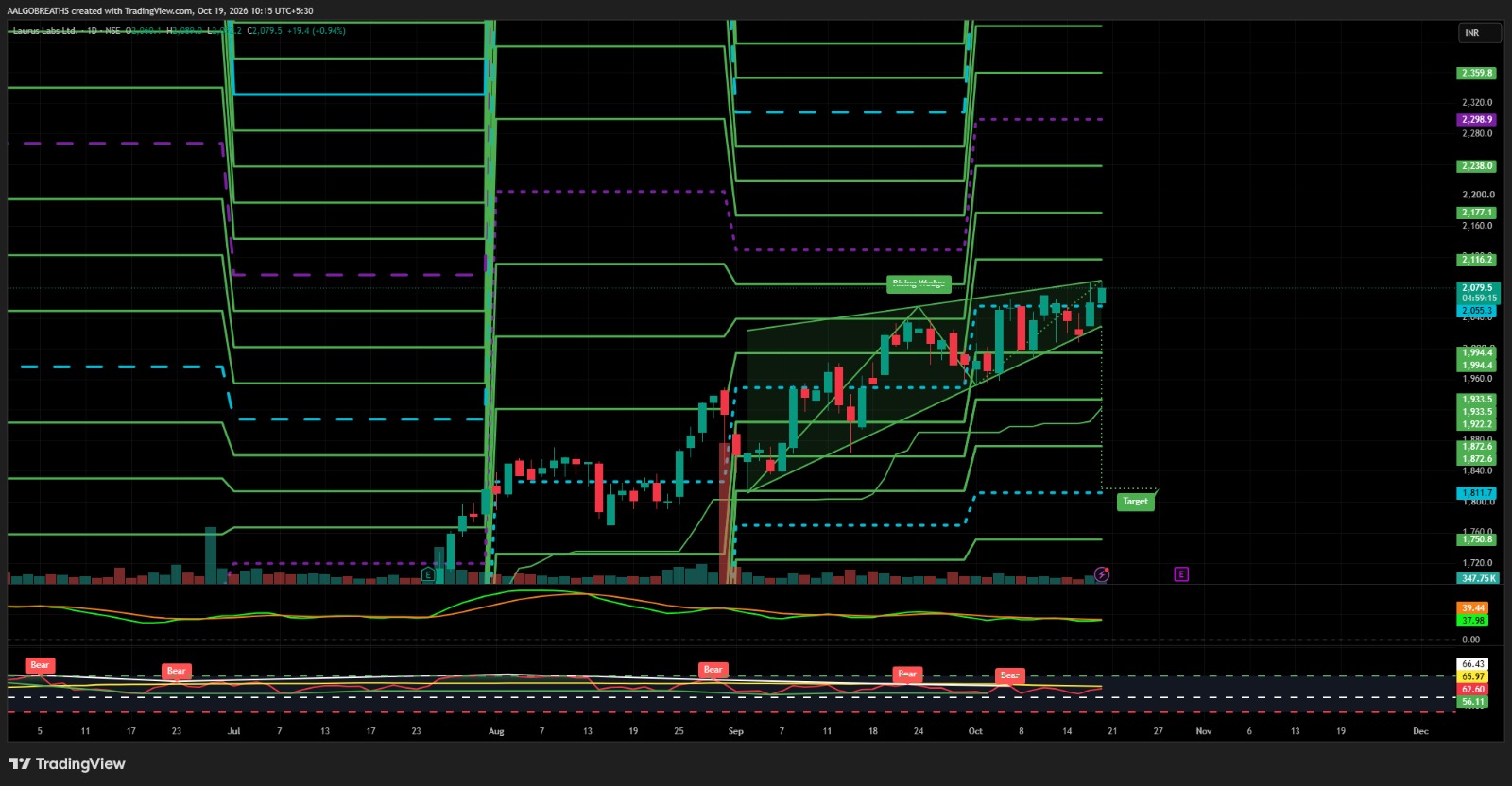Click the 27 date on time axis
This screenshot has height=786, width=1512.
click(x=1159, y=731)
